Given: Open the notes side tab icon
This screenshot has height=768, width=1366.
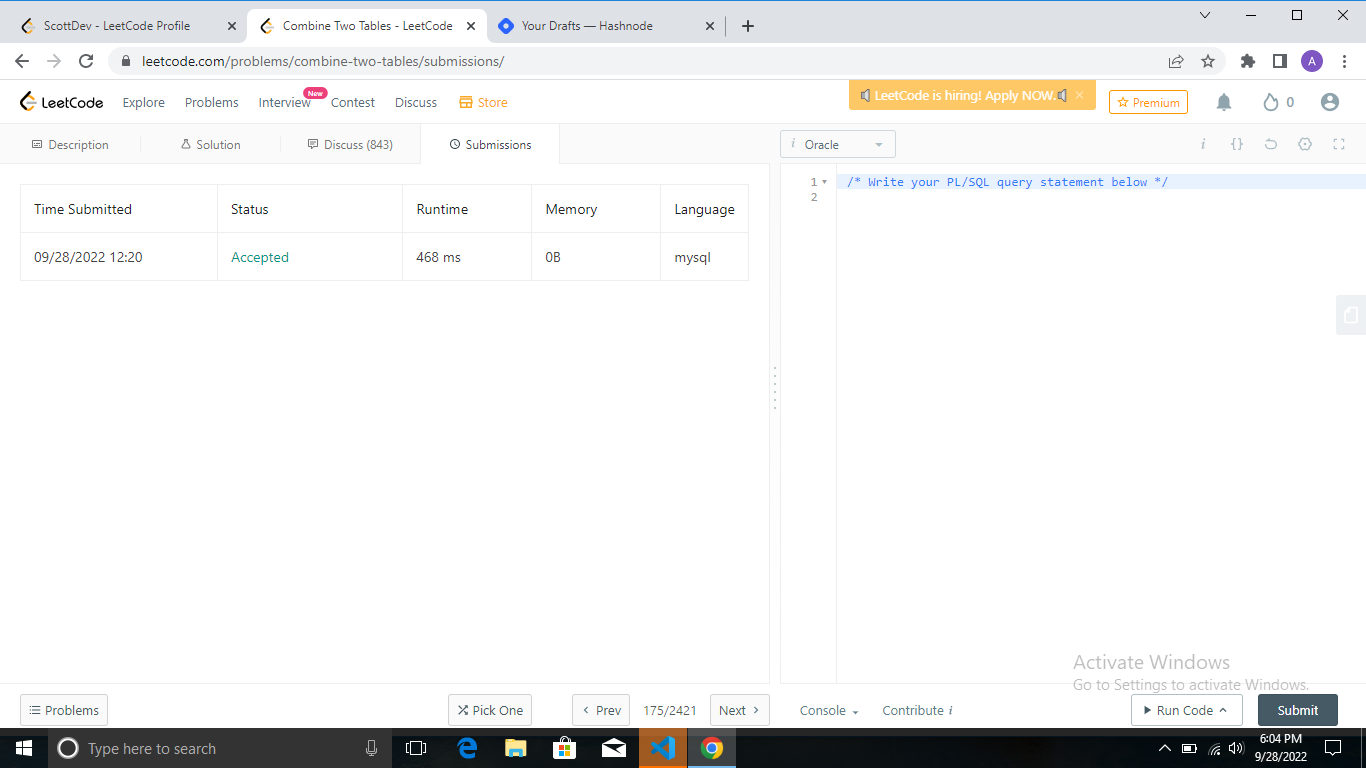Looking at the screenshot, I should pyautogui.click(x=1351, y=315).
